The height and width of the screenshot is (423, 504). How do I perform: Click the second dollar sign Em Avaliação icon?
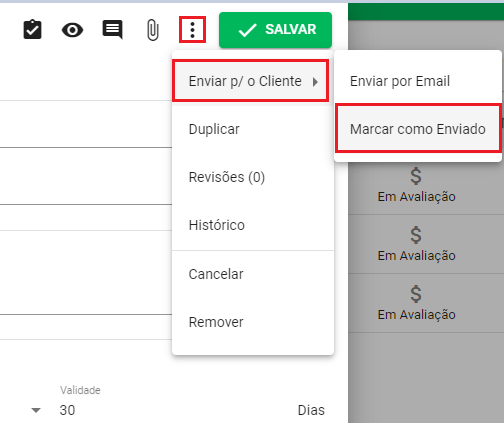[x=416, y=235]
